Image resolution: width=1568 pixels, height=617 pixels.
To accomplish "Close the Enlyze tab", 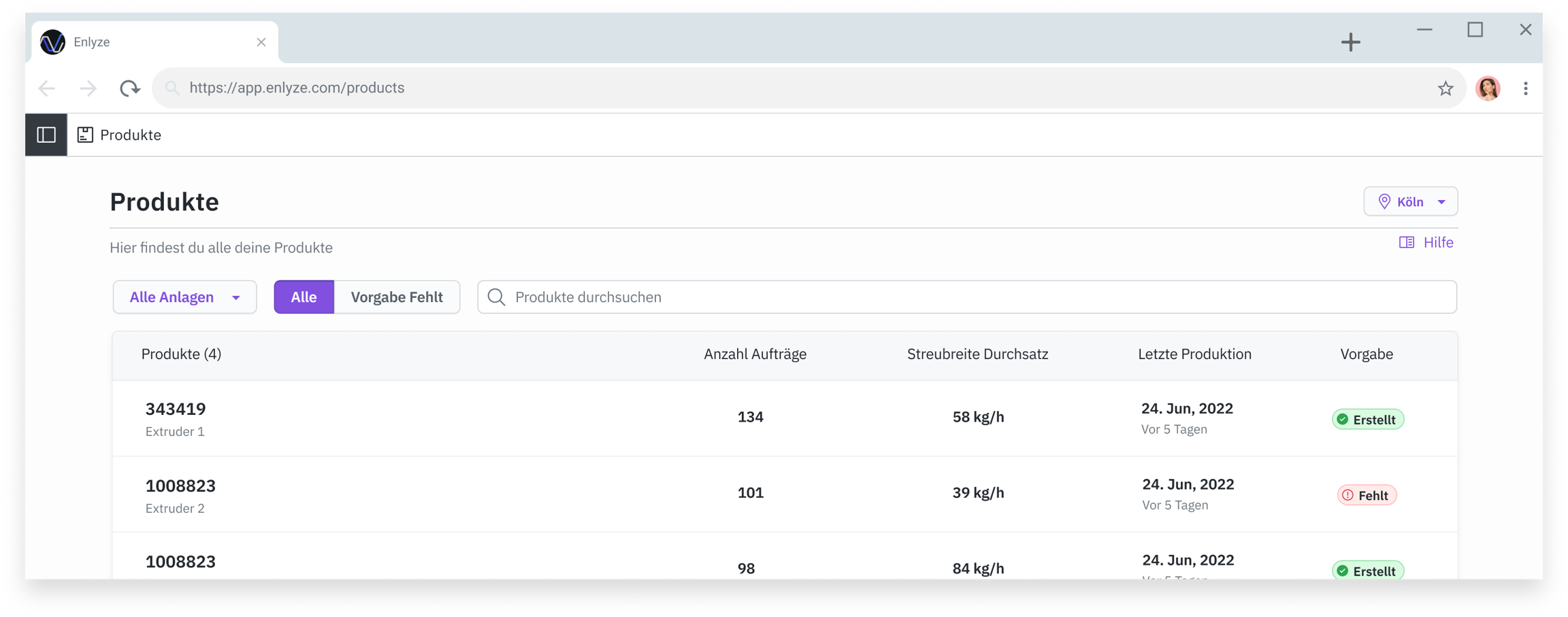I will pos(261,42).
